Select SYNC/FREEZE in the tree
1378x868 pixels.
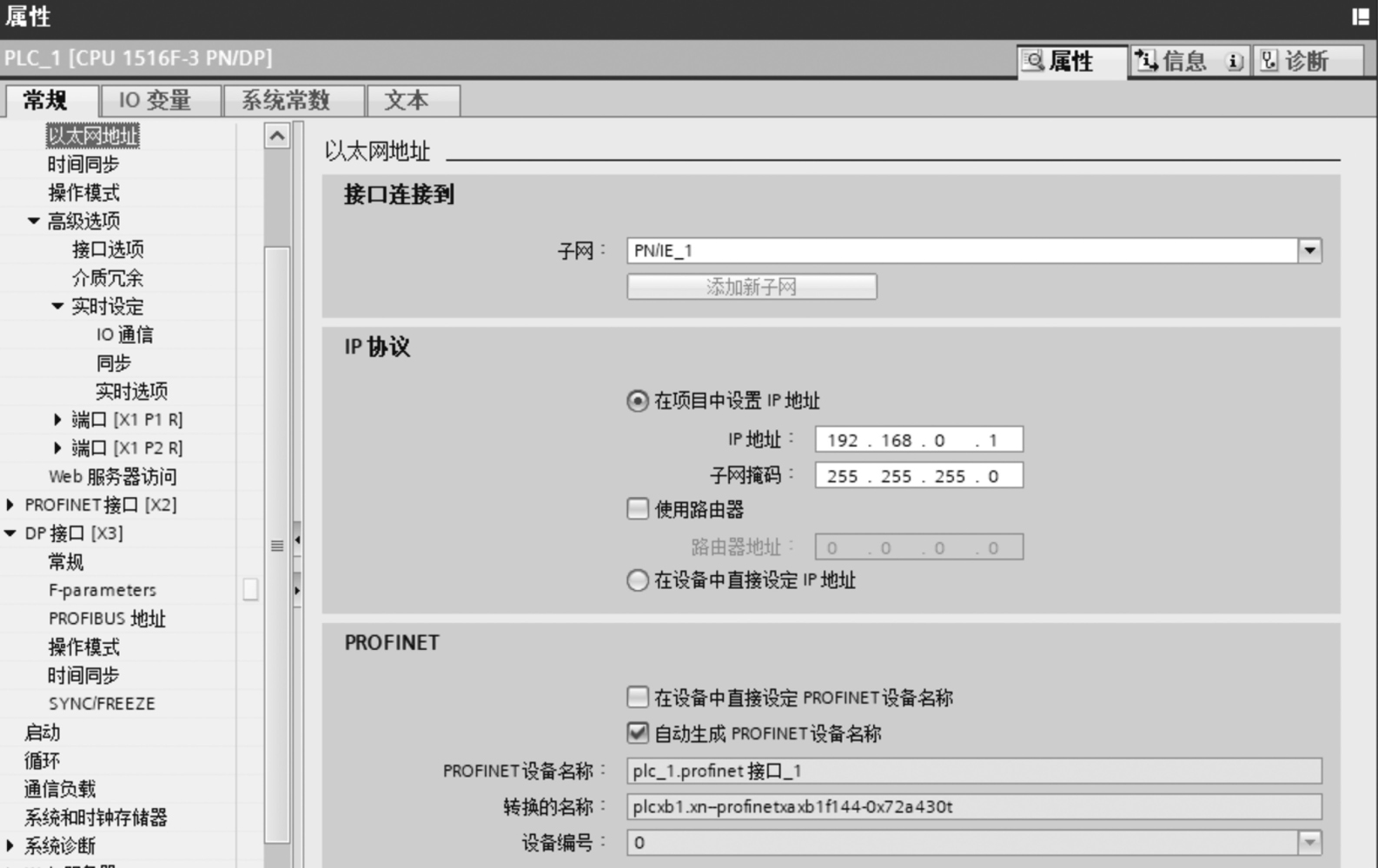[102, 704]
